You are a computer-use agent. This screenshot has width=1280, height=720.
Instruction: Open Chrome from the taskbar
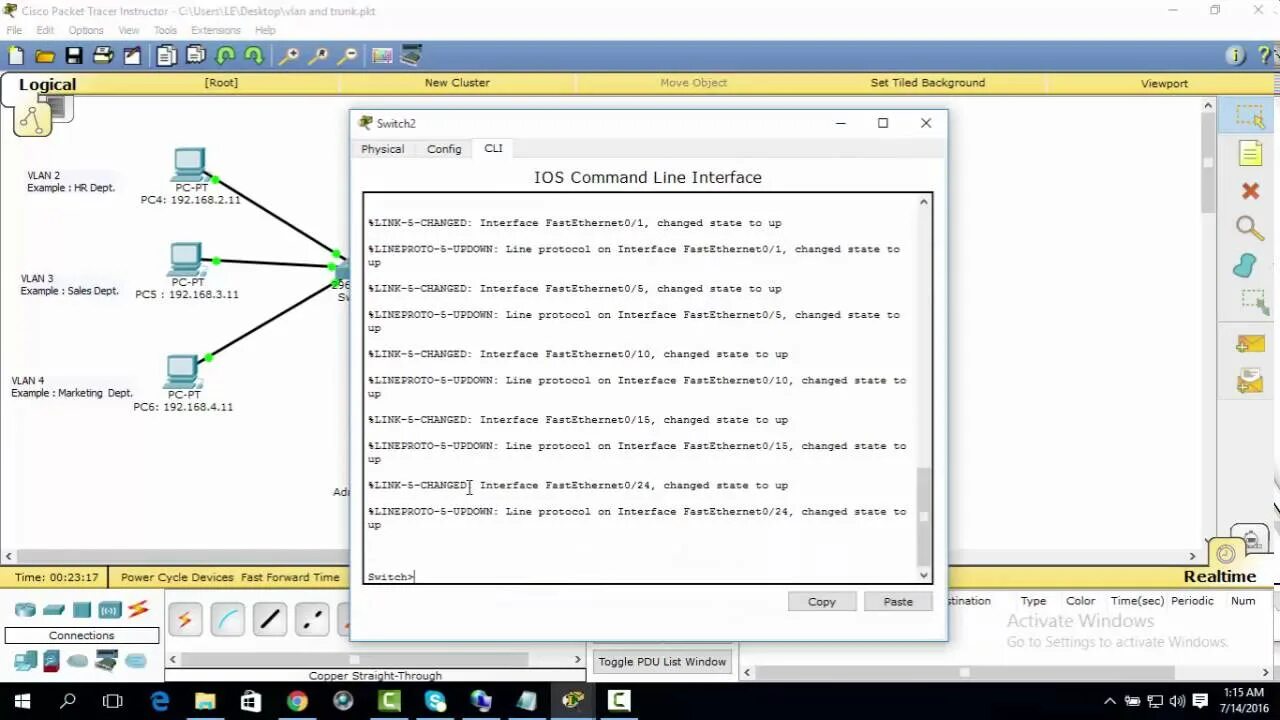297,701
